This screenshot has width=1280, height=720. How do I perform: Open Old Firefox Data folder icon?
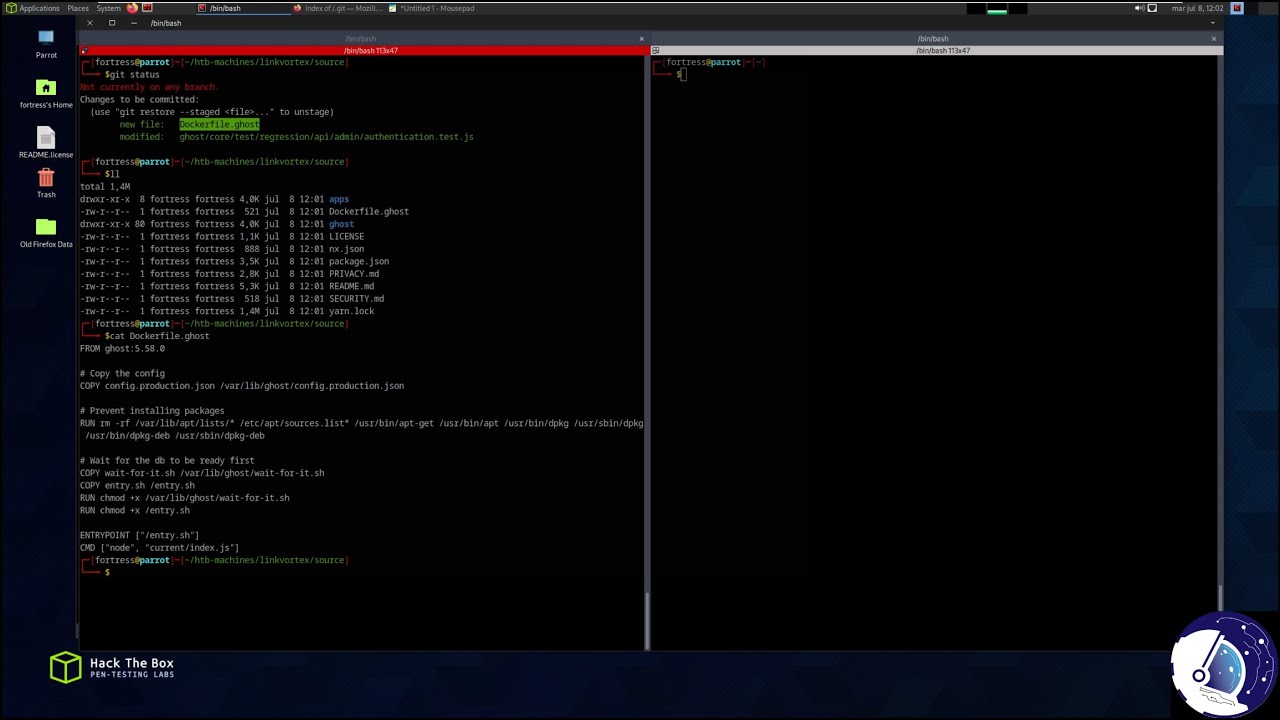point(46,233)
